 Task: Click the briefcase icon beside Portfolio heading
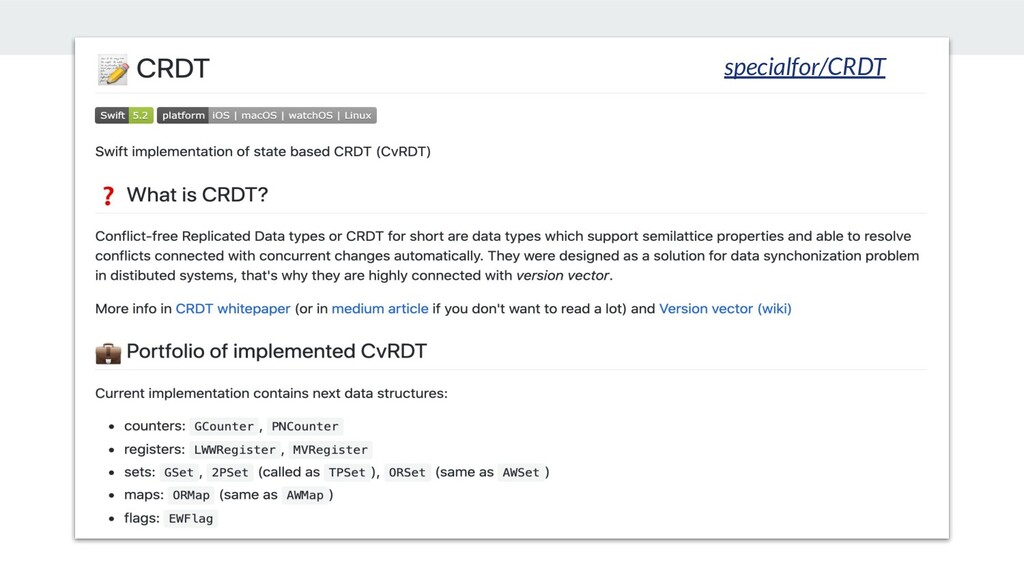108,353
